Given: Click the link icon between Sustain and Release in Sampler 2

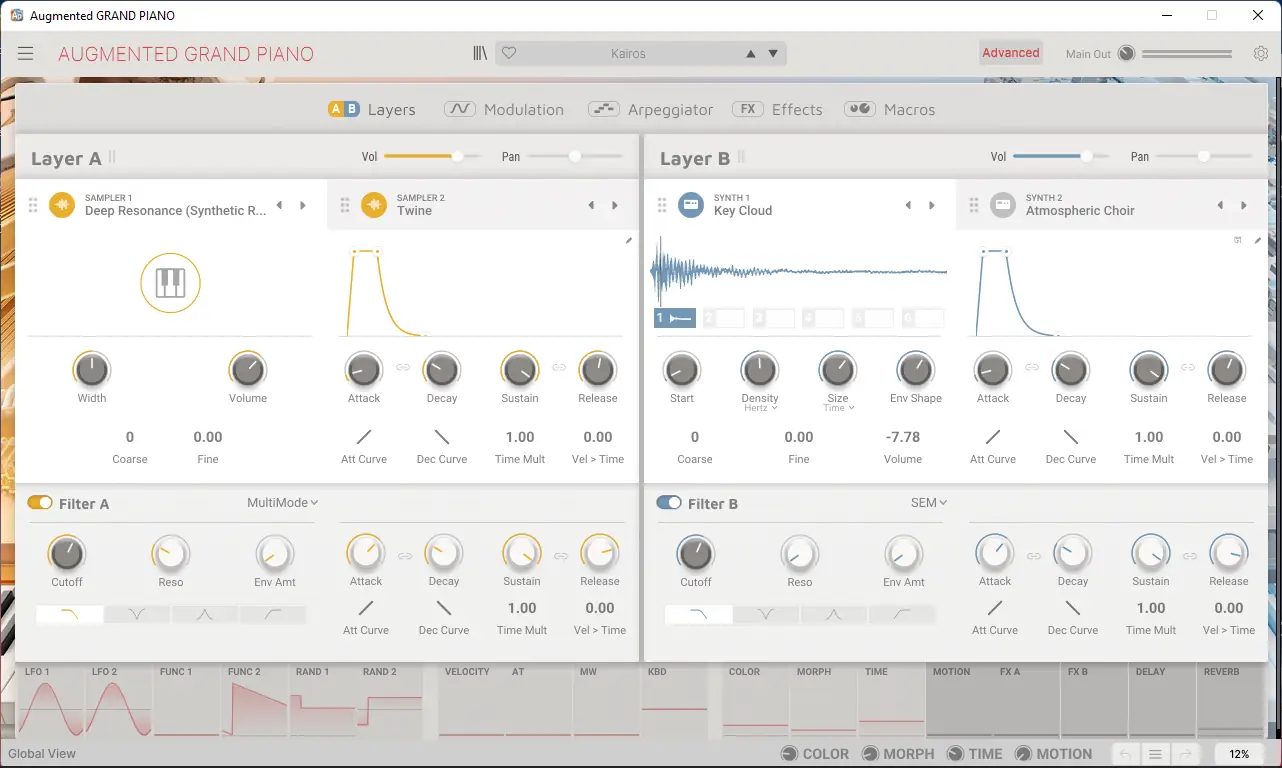Looking at the screenshot, I should (559, 368).
